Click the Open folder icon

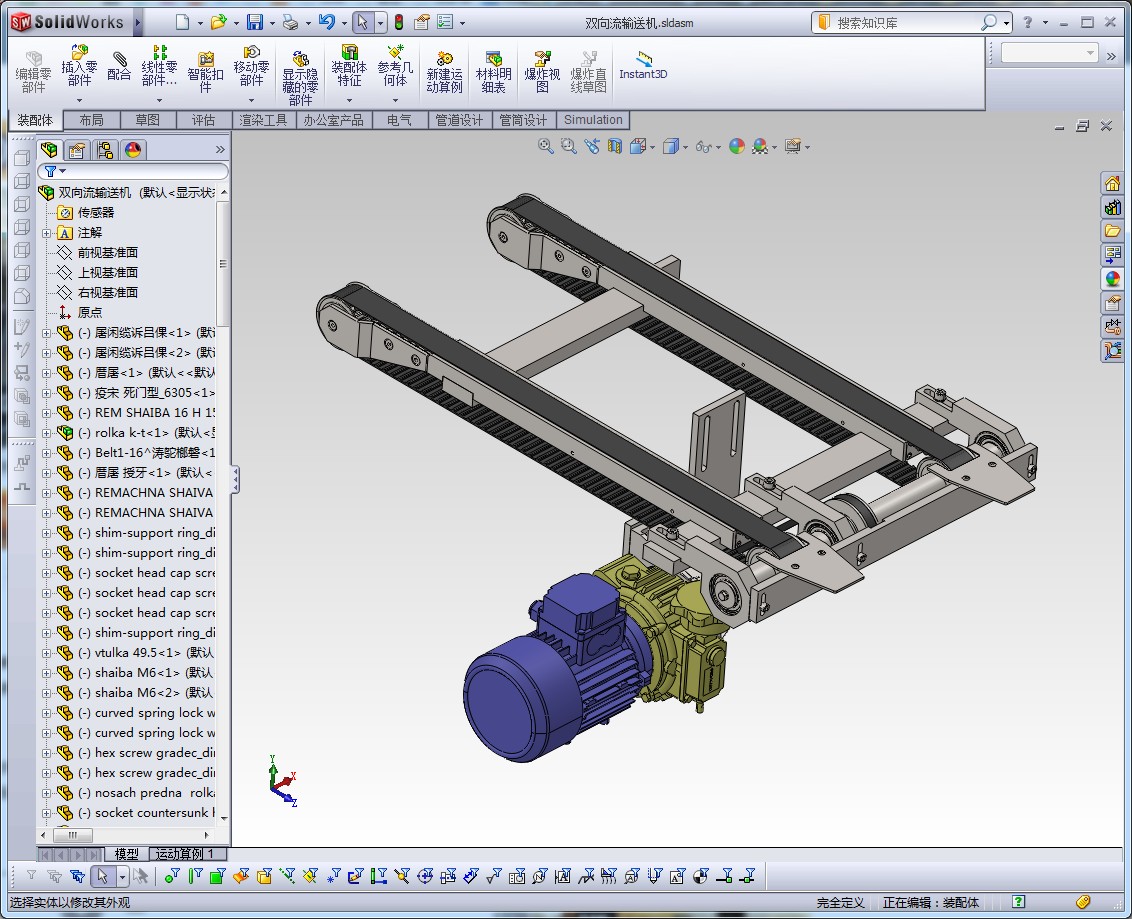pyautogui.click(x=218, y=22)
